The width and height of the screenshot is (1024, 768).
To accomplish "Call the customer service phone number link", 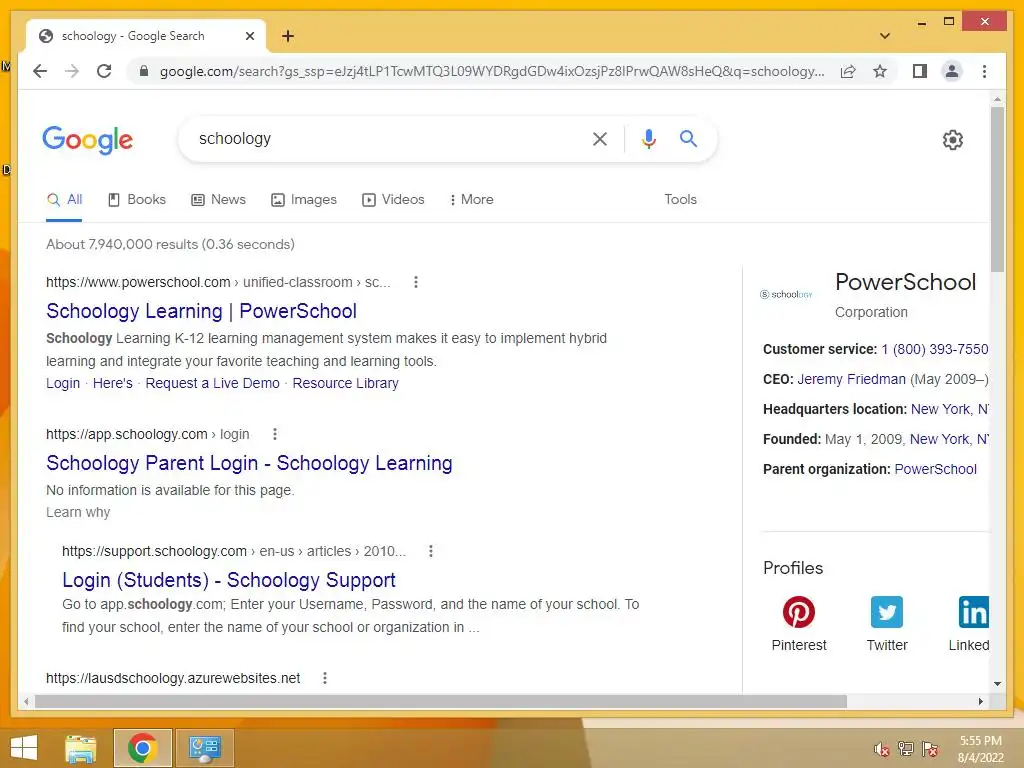I will 935,349.
